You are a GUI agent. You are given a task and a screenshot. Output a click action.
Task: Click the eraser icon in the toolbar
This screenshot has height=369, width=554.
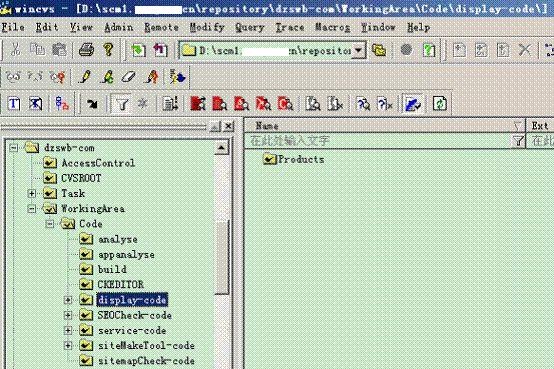(129, 76)
